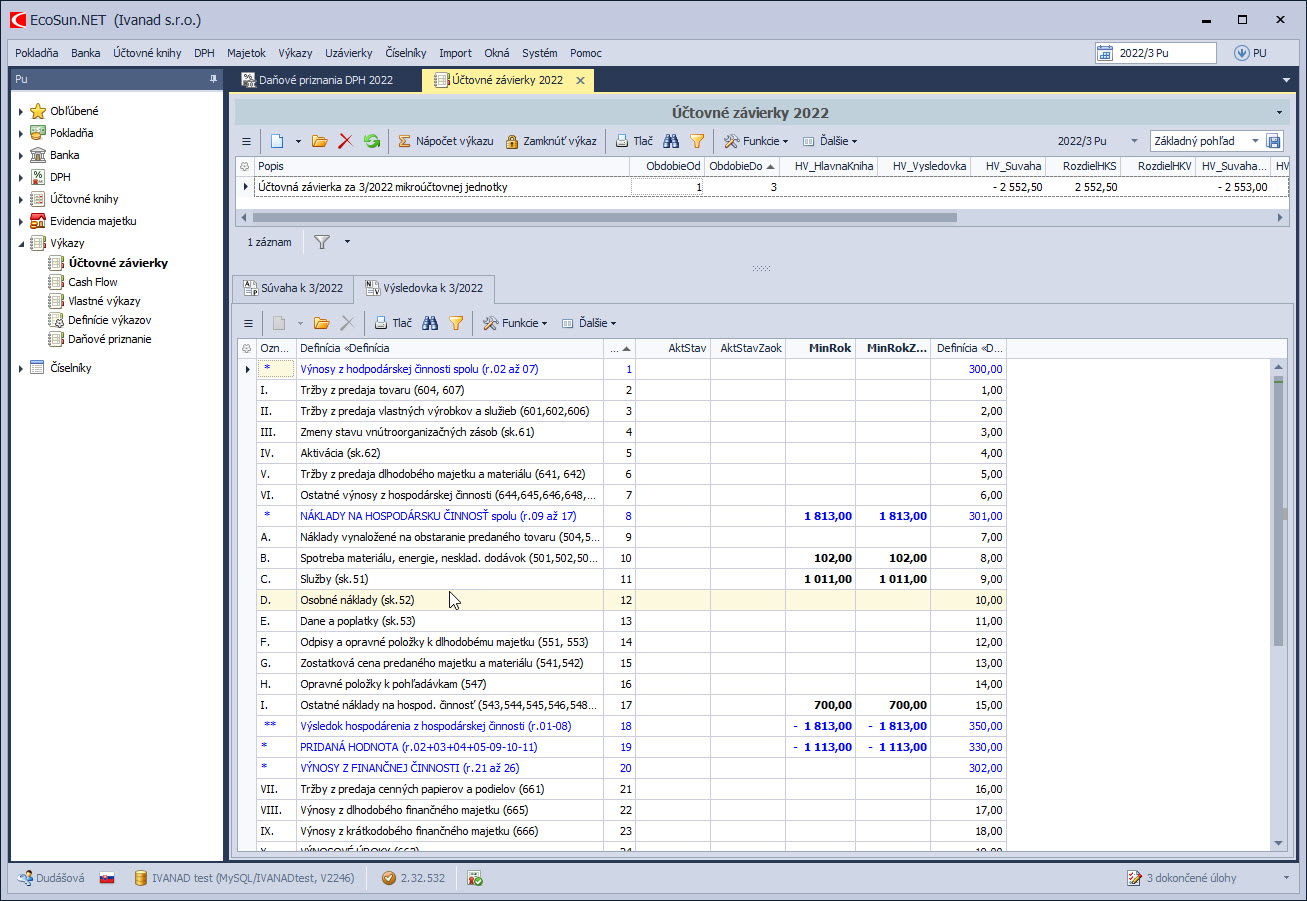The width and height of the screenshot is (1307, 901).
Task: Expand the Číselníky tree node
Action: (20, 368)
